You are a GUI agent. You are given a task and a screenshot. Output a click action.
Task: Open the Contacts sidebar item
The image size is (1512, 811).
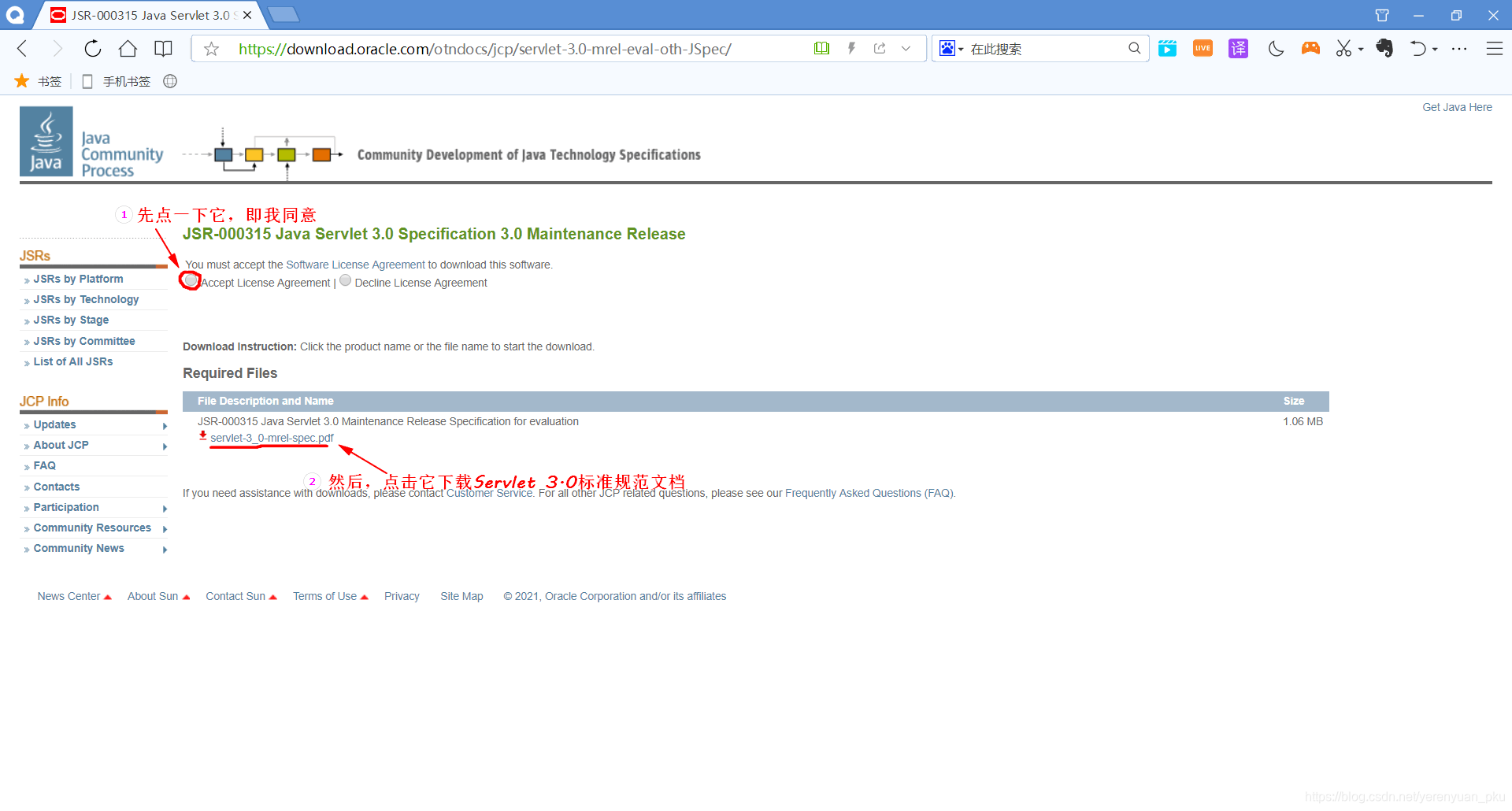(56, 487)
